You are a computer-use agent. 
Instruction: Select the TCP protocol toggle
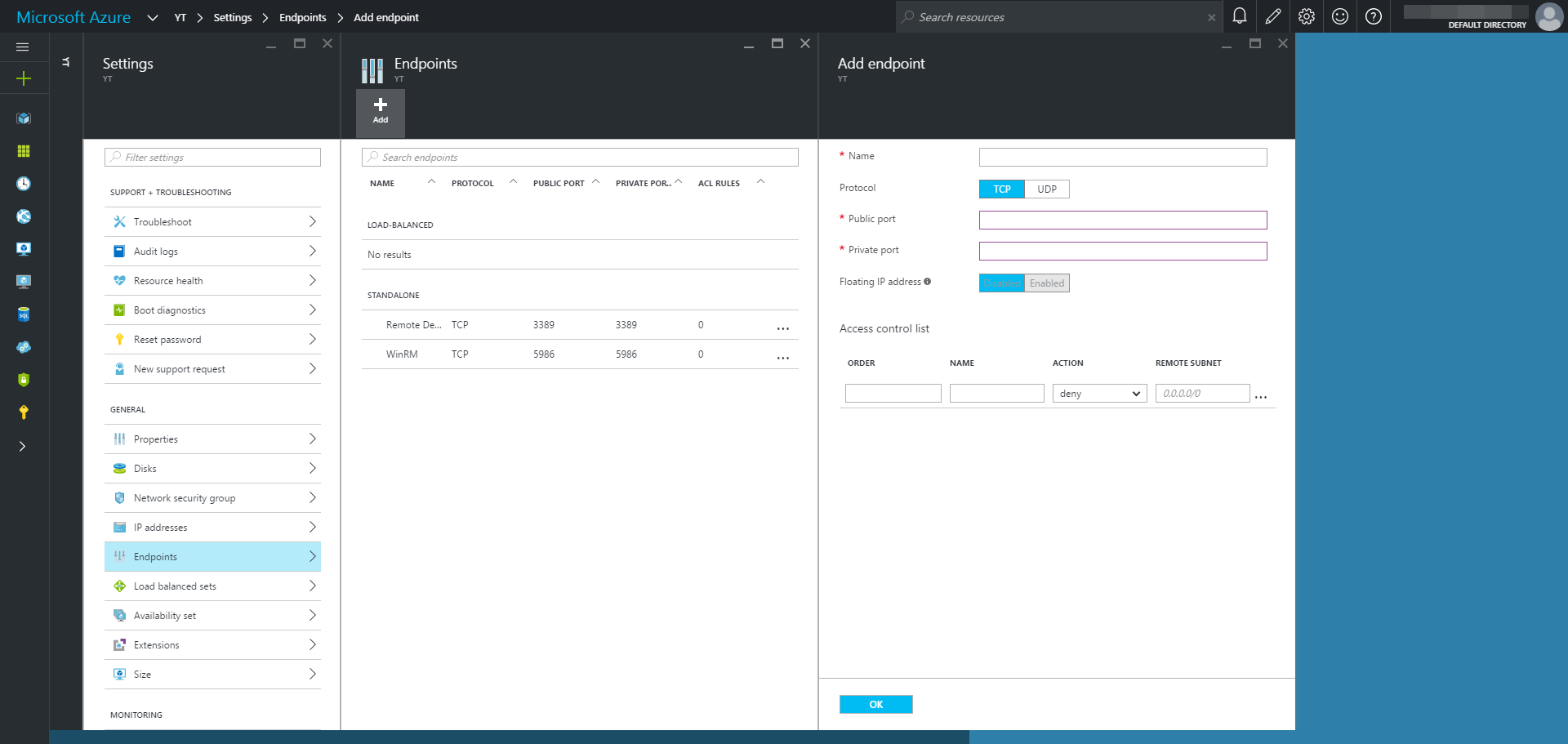(1001, 189)
